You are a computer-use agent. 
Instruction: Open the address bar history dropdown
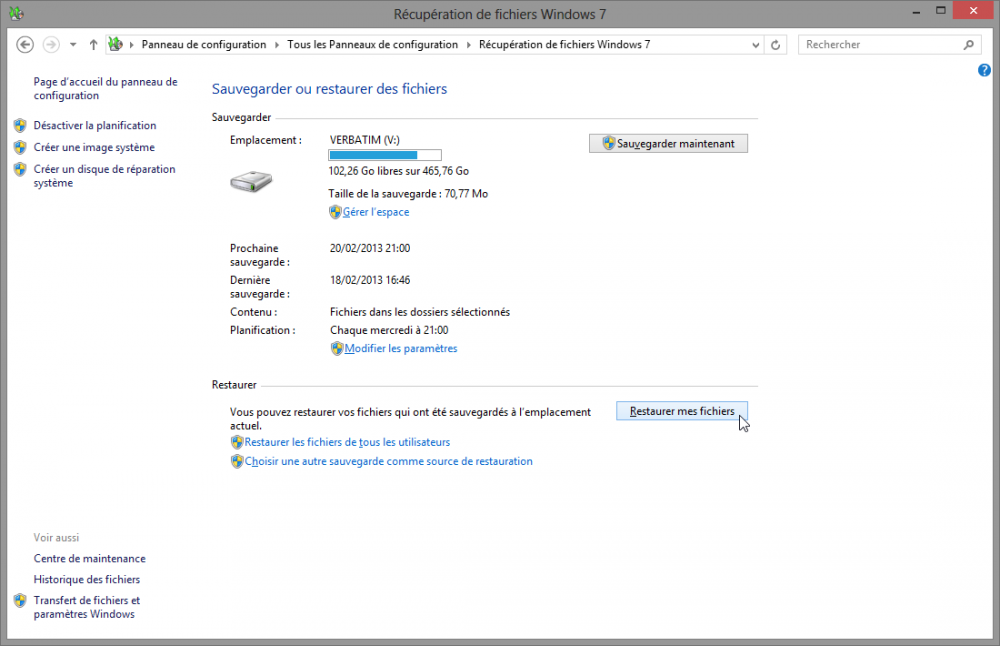coord(755,45)
